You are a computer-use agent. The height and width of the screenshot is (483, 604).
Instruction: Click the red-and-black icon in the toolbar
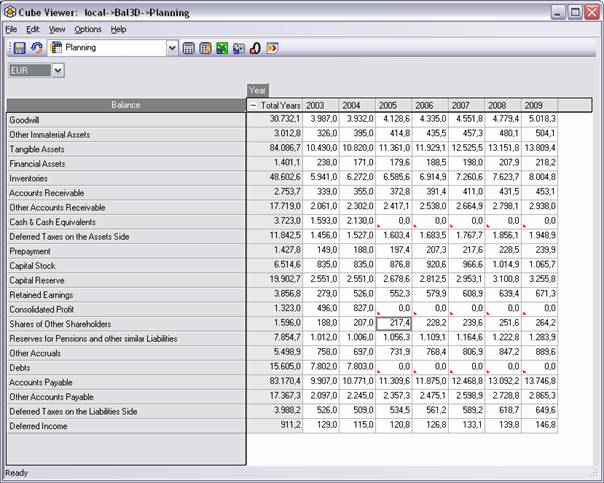[255, 47]
